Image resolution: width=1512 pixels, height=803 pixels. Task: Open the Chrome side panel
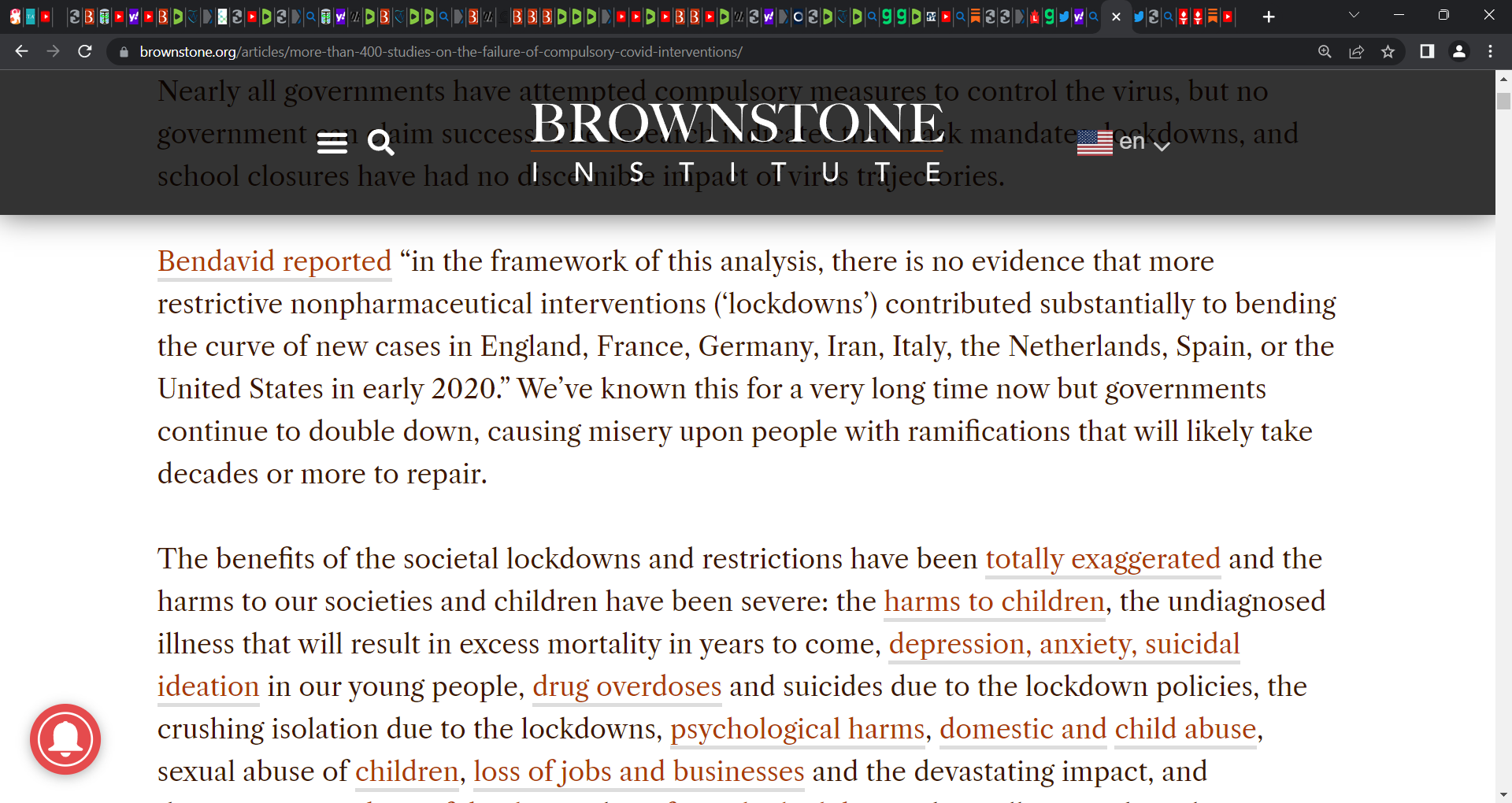point(1427,52)
